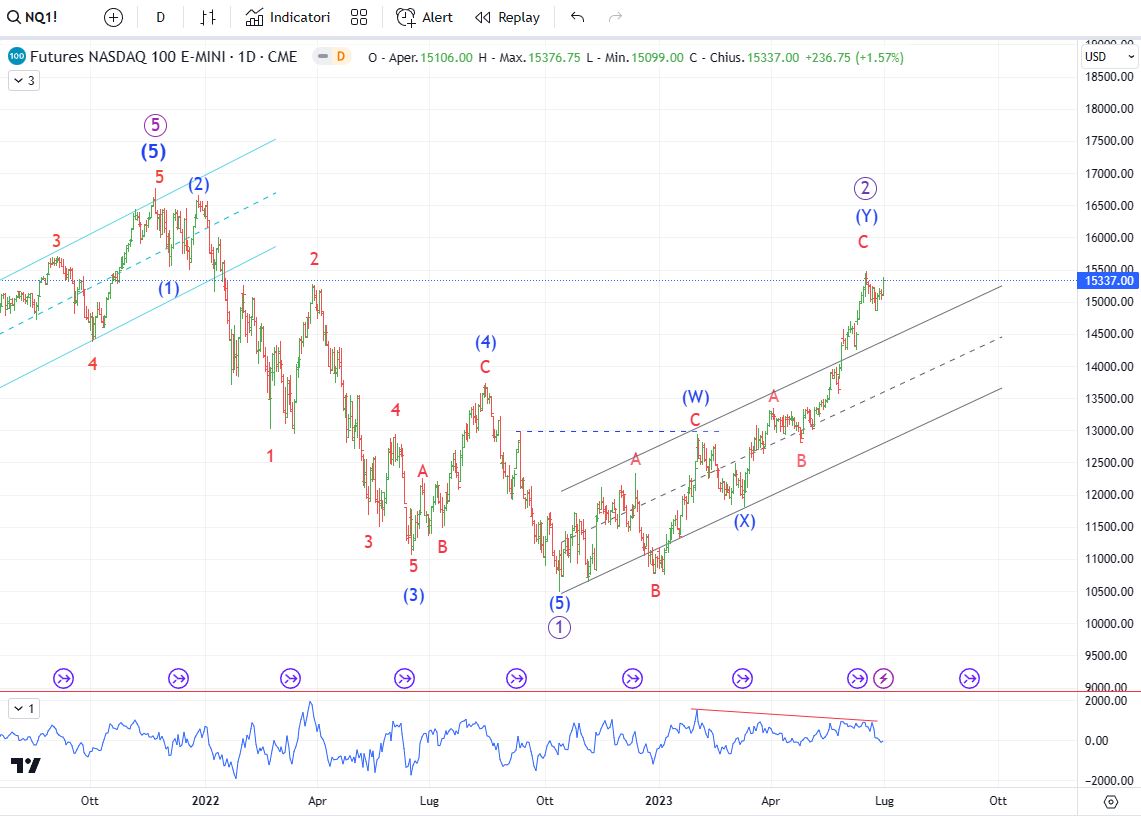Click 14000.00 on the price axis

coord(1109,366)
